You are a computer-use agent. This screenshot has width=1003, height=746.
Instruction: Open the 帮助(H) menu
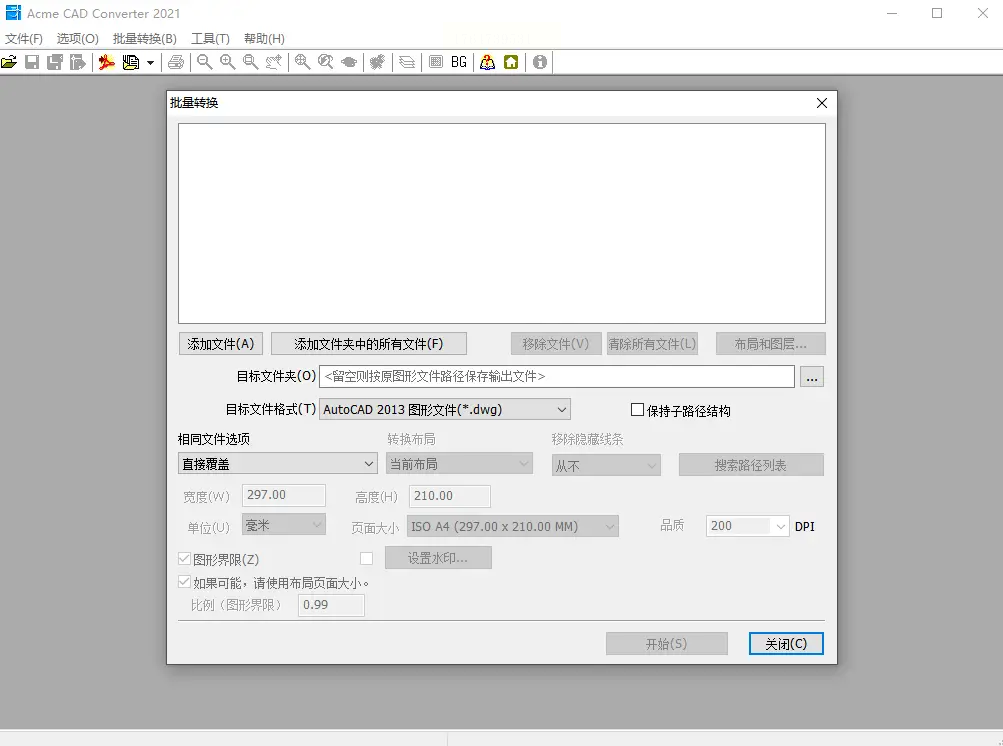(264, 38)
